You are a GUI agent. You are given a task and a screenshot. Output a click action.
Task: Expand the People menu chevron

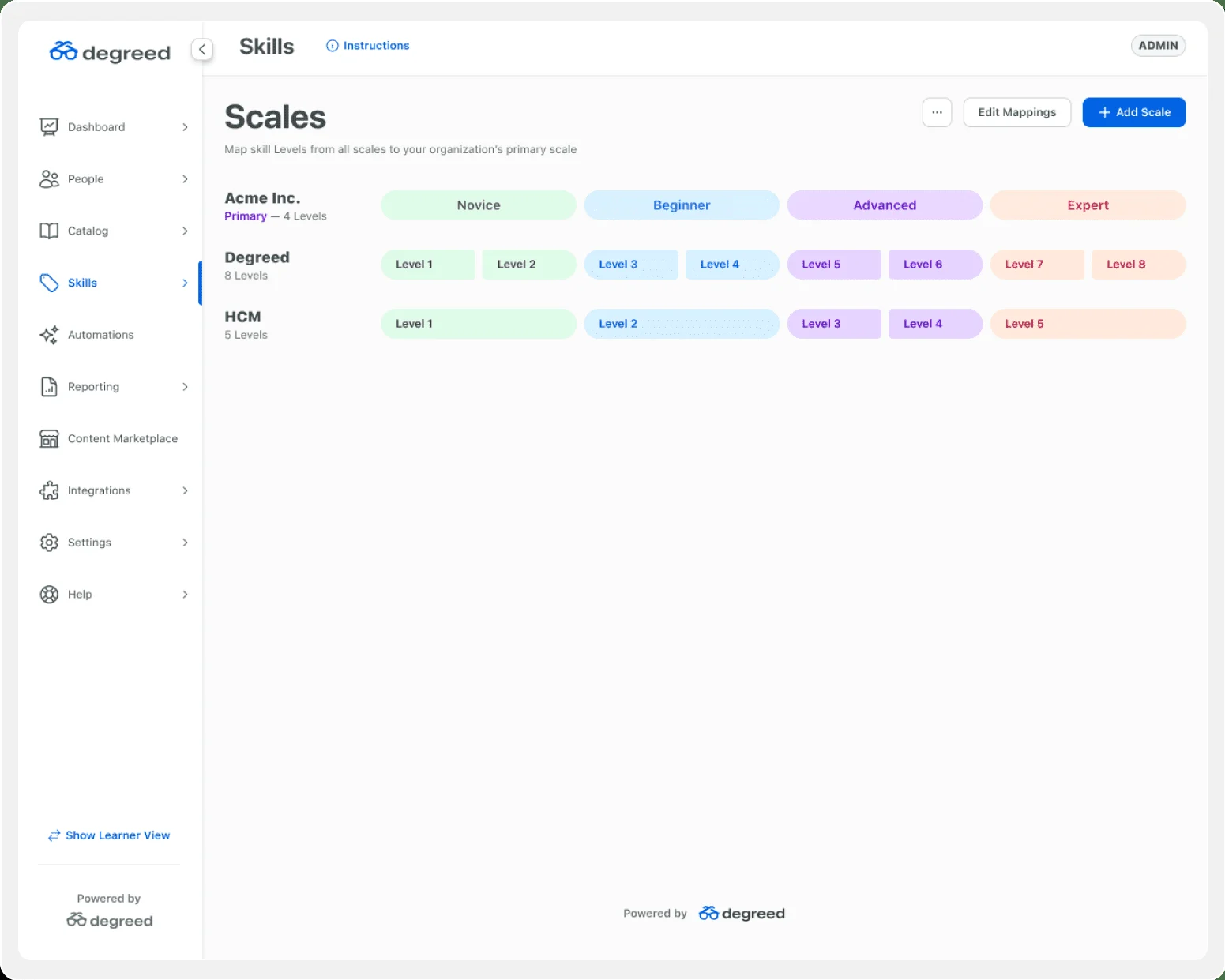pos(185,179)
